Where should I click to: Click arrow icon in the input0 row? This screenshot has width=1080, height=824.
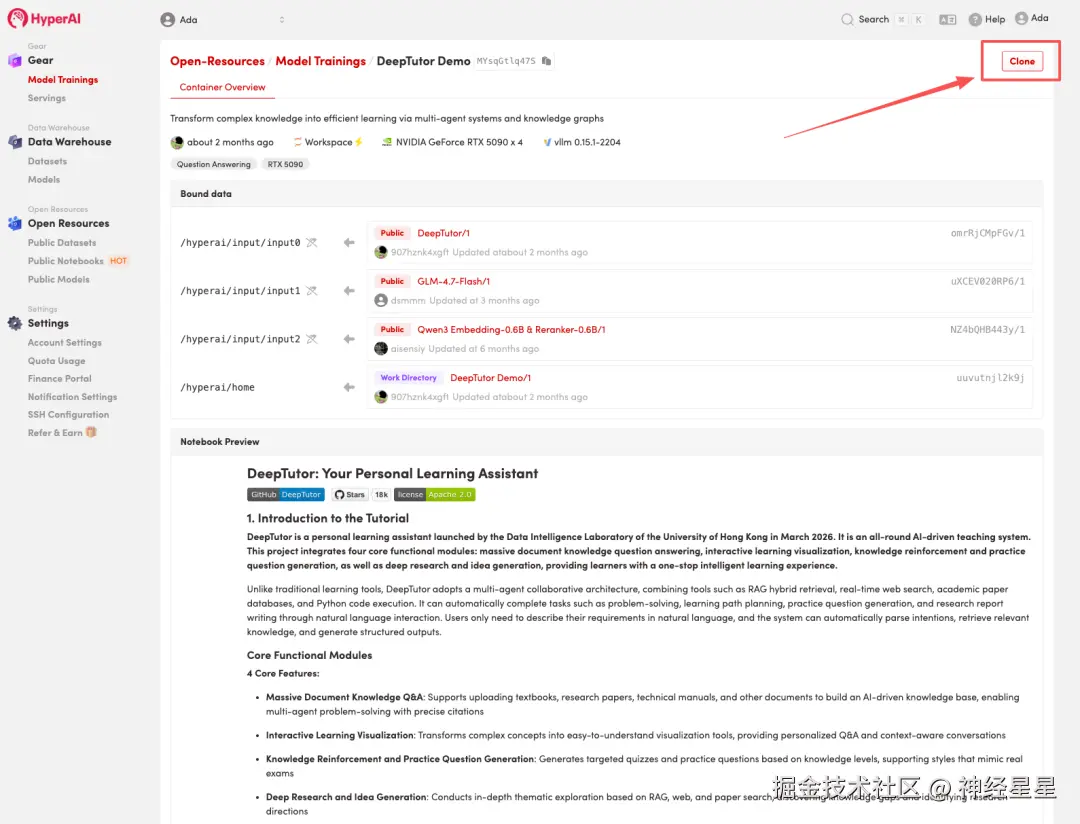[x=349, y=243]
